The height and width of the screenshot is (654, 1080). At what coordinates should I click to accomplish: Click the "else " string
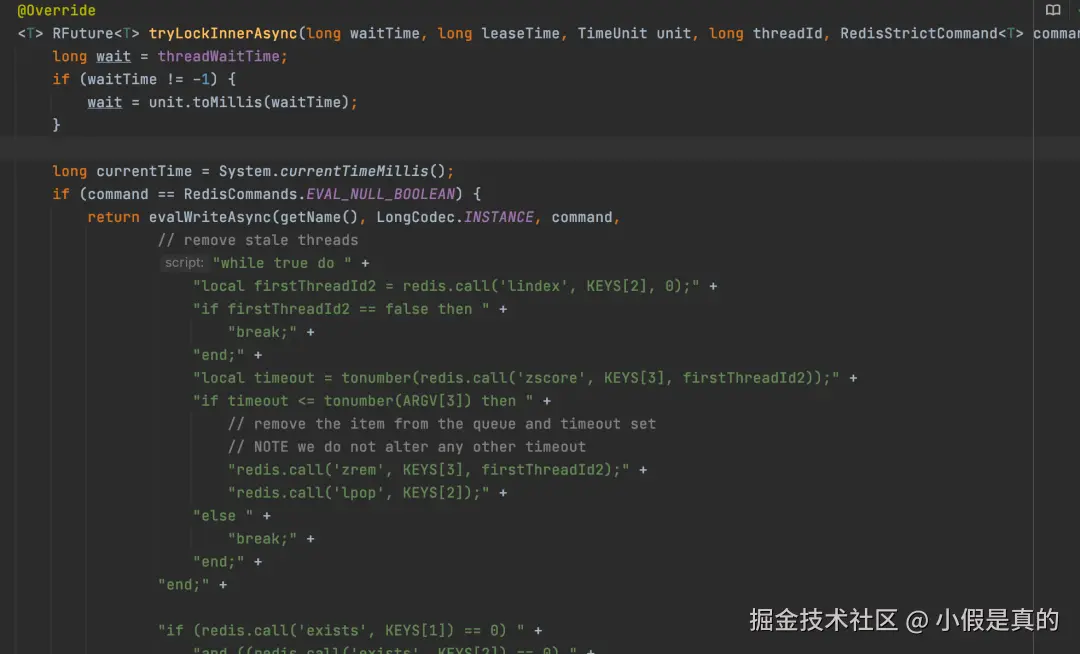coord(222,516)
